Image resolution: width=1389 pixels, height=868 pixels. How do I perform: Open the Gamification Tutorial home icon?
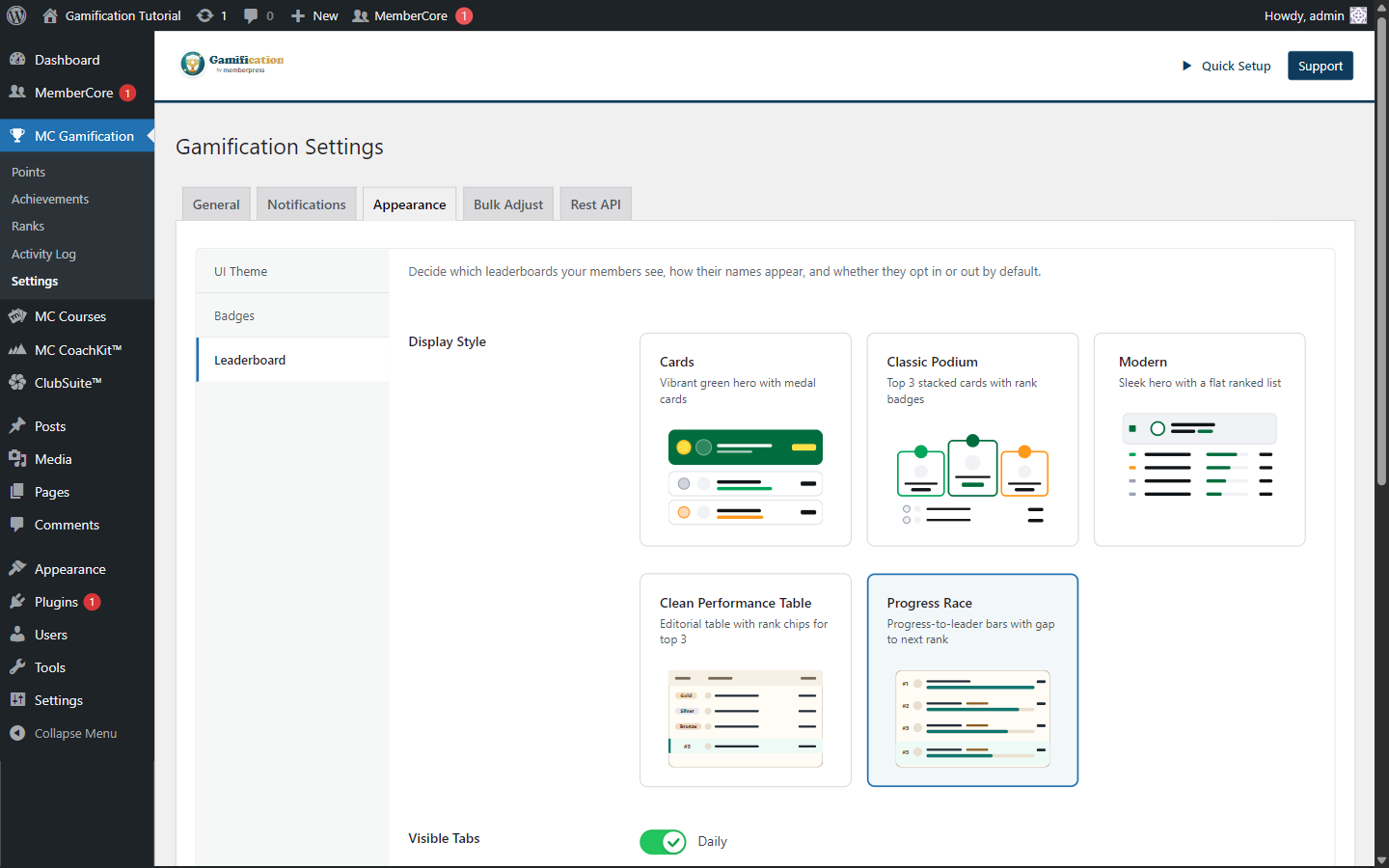pos(50,15)
